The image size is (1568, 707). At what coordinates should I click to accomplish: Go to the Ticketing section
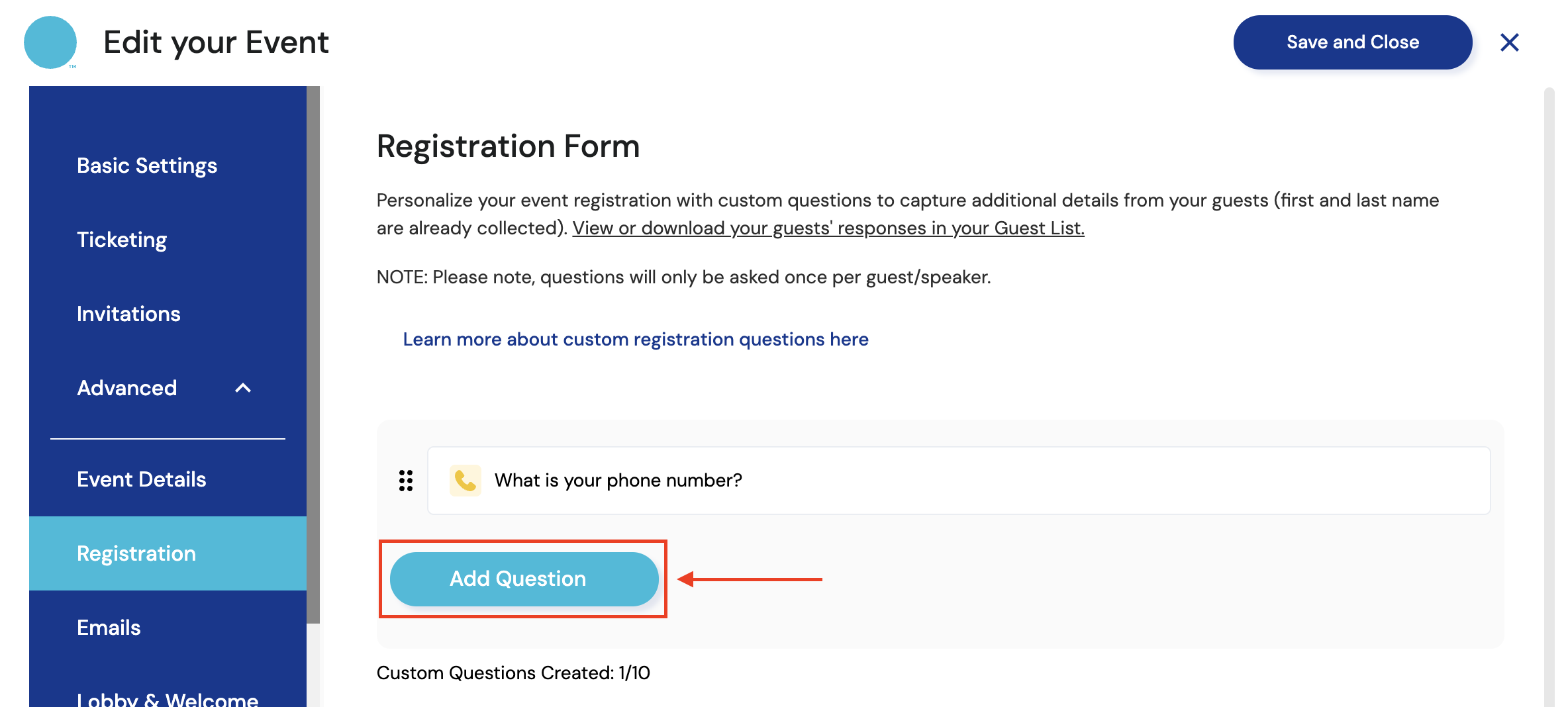point(122,240)
